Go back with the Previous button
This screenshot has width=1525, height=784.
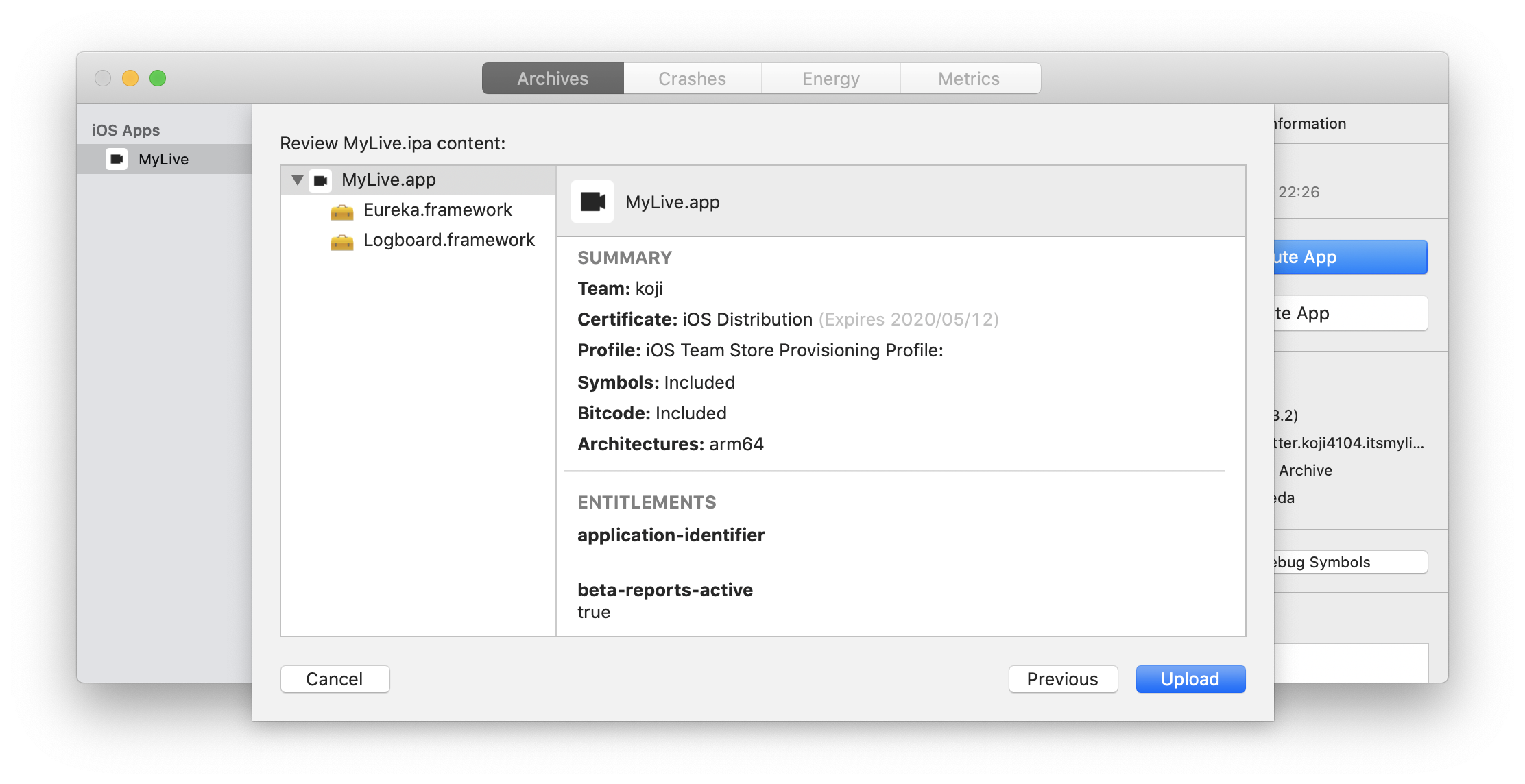[x=1062, y=679]
